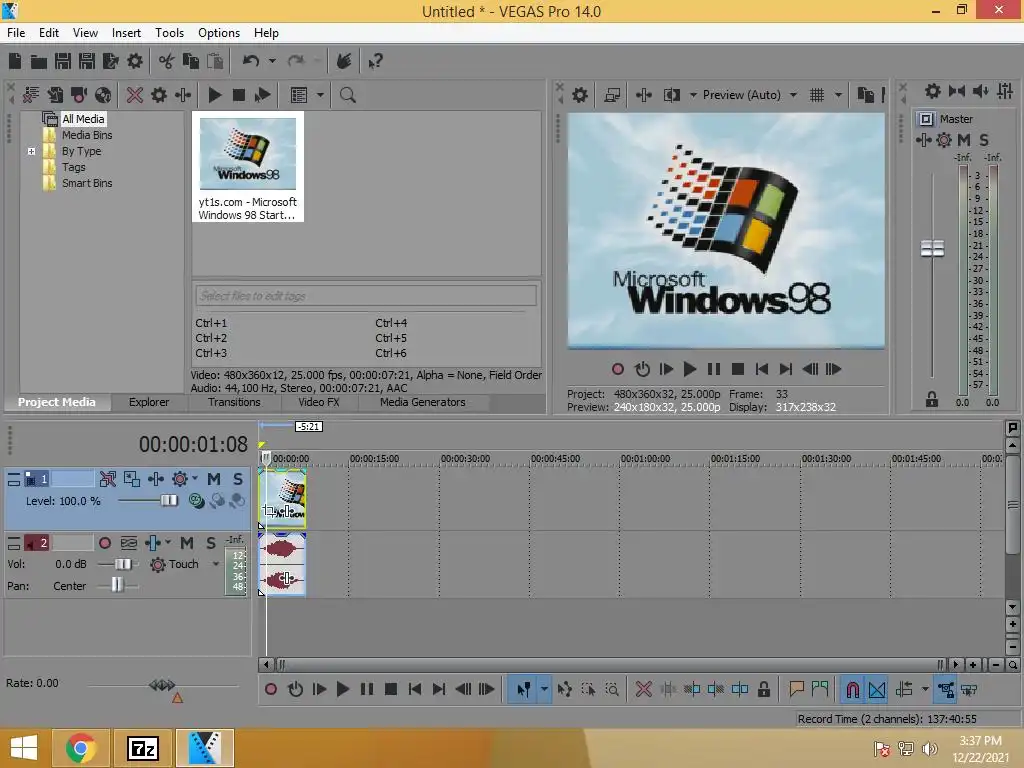Open the Tools menu

tap(169, 33)
